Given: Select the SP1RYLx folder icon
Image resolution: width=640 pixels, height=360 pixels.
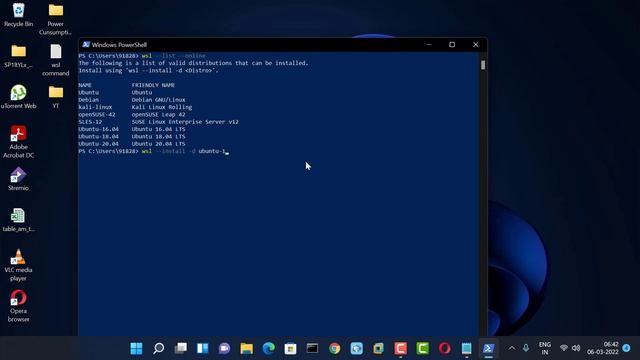Looking at the screenshot, I should (18, 56).
